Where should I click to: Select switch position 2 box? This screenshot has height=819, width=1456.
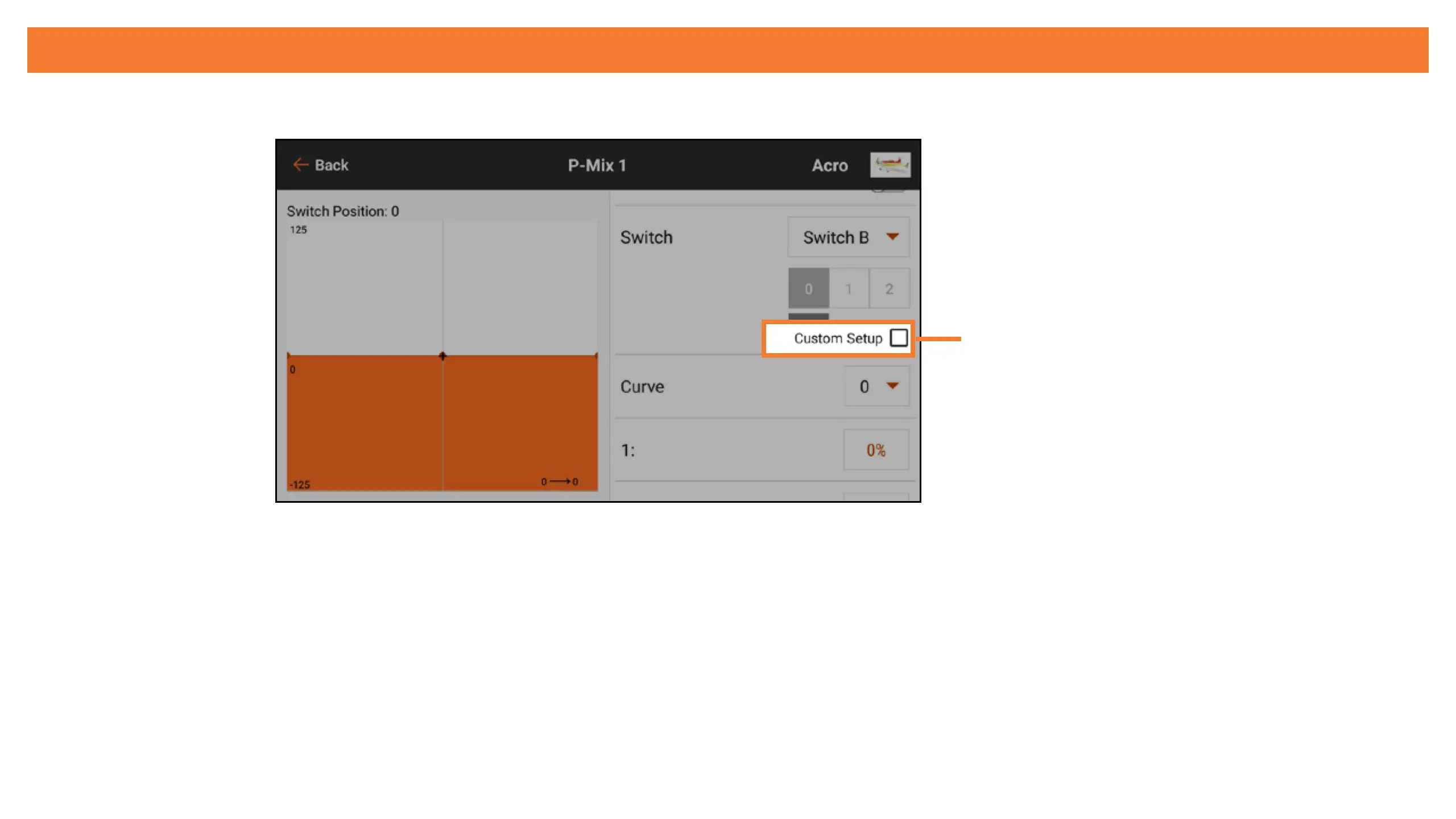pos(889,289)
